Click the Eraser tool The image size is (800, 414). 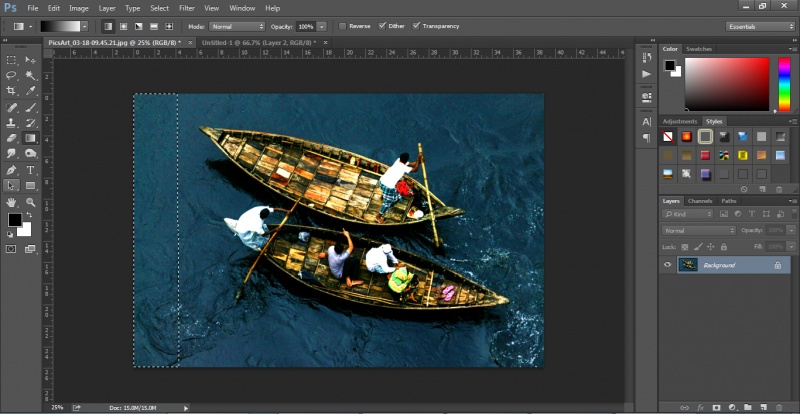click(x=12, y=138)
